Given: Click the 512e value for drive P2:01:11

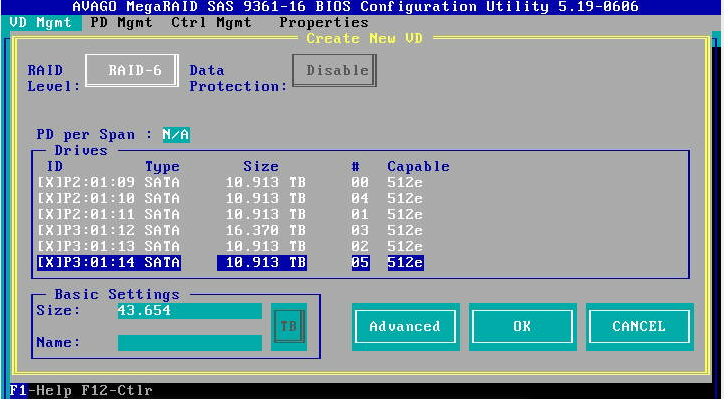Looking at the screenshot, I should point(405,214).
